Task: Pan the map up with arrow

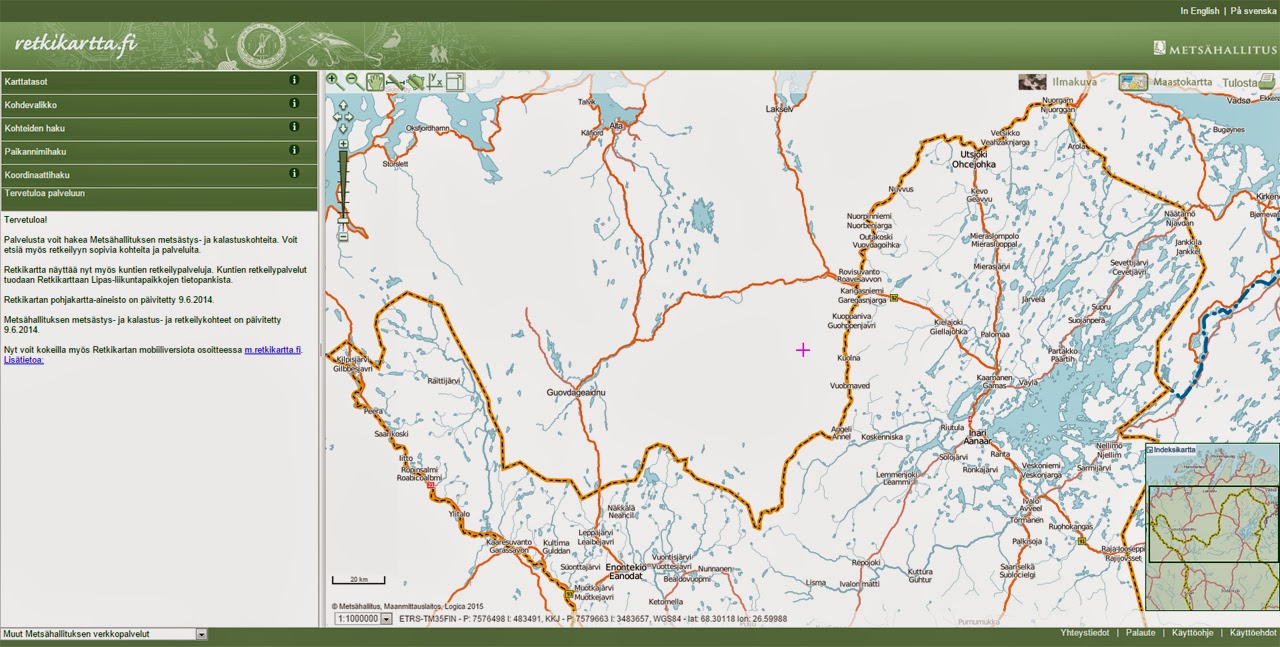Action: tap(343, 105)
